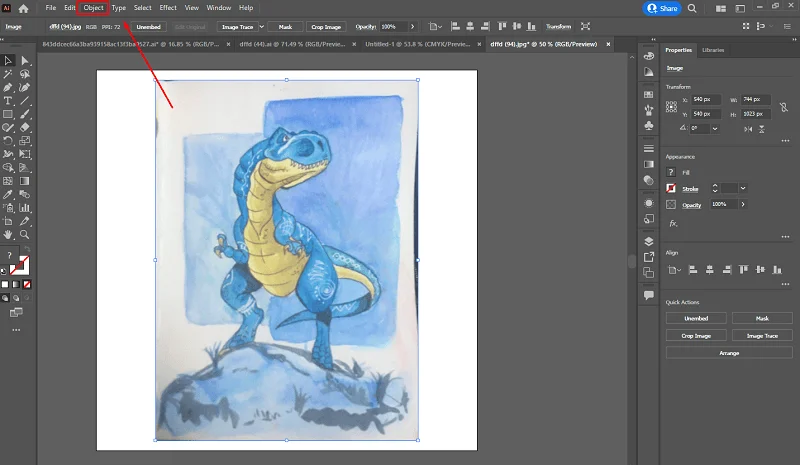
Task: Select the Direct Selection tool
Action: click(24, 61)
